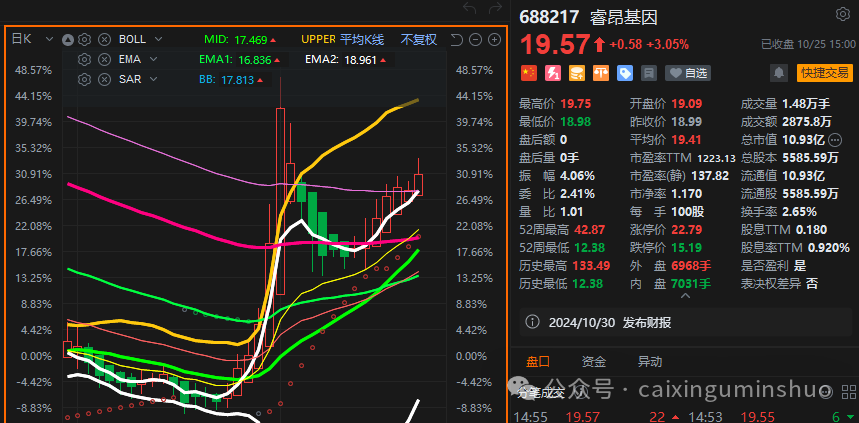
Task: Remove the EMA indicator
Action: pyautogui.click(x=104, y=59)
